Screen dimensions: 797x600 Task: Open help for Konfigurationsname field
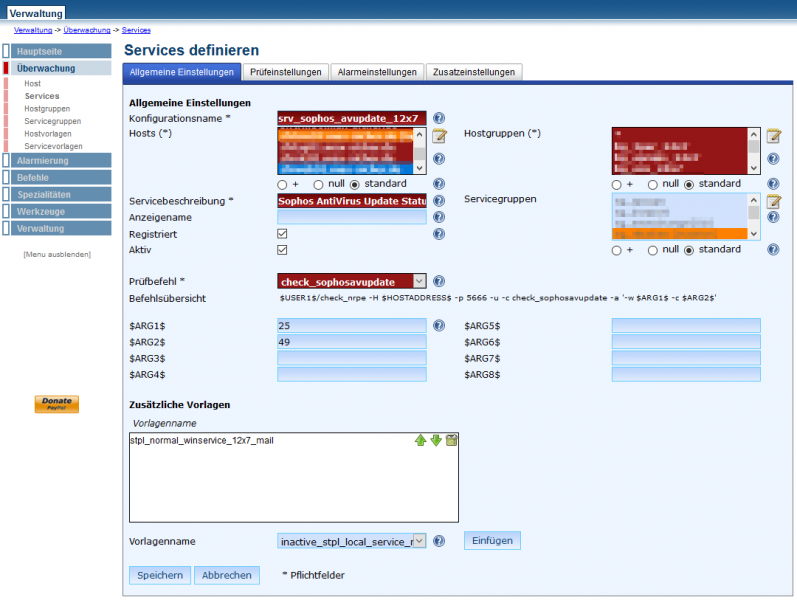click(439, 118)
